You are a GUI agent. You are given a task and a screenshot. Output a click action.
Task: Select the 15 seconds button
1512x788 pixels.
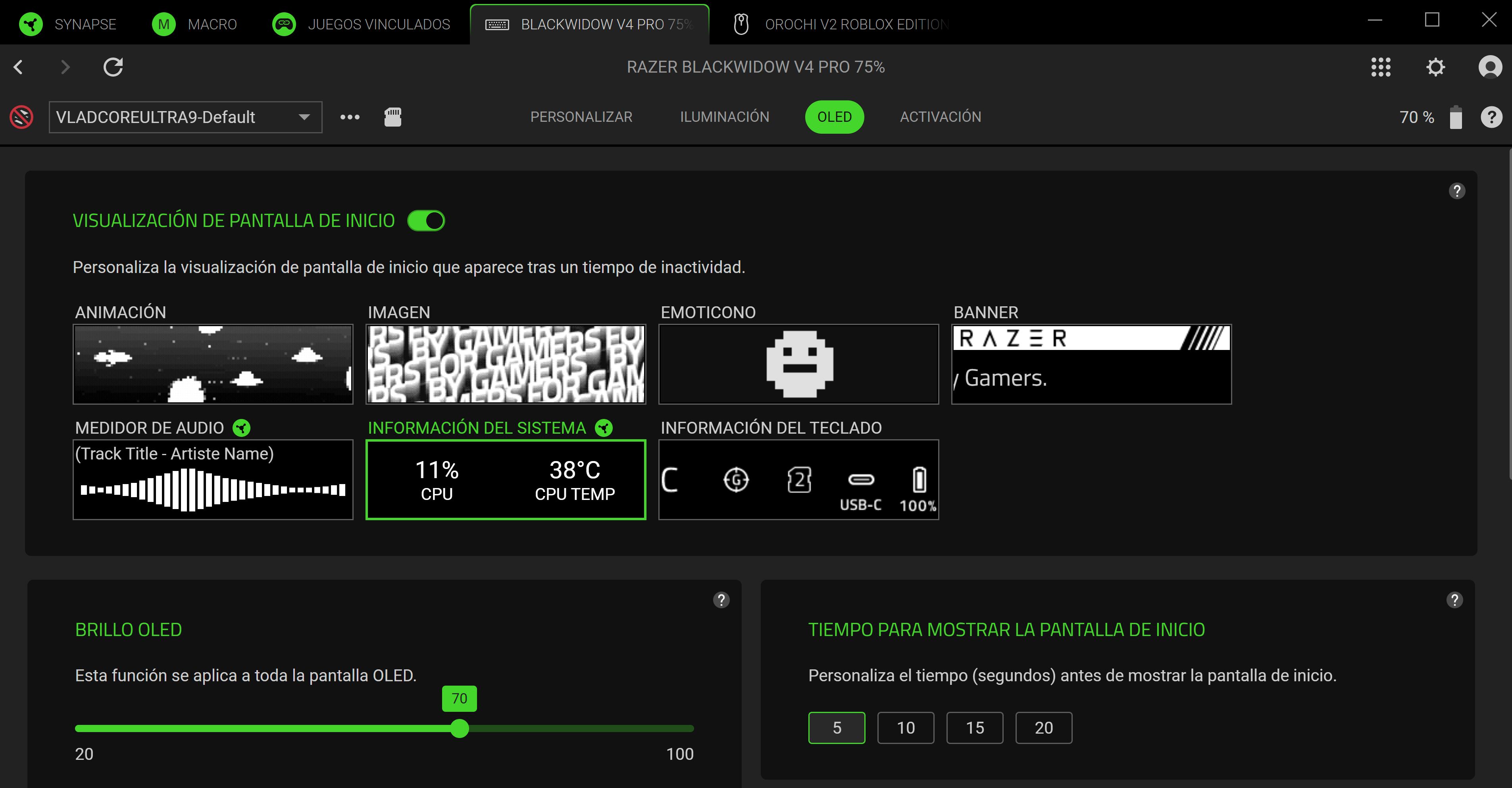tap(974, 728)
